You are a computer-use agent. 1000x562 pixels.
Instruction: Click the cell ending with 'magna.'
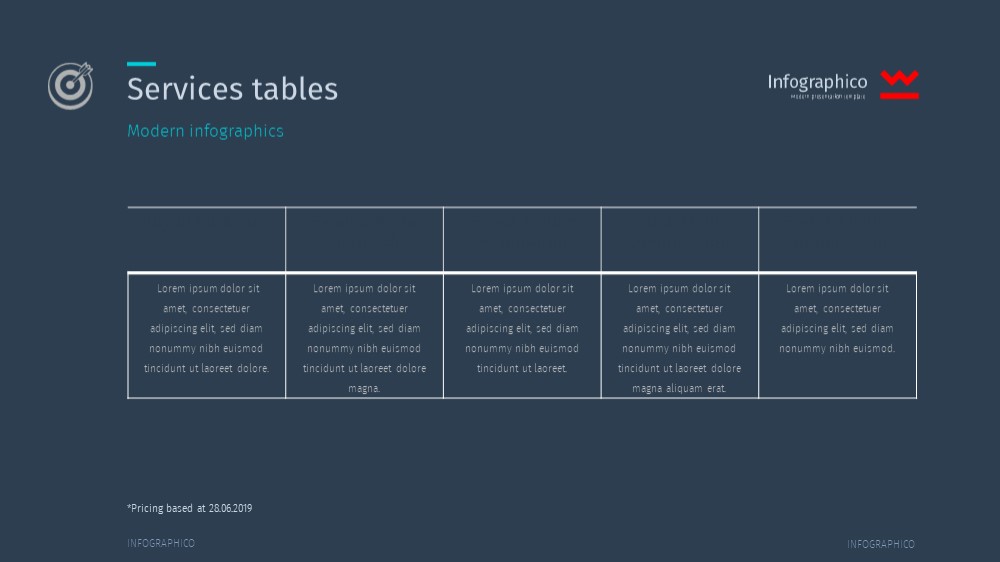pyautogui.click(x=364, y=336)
